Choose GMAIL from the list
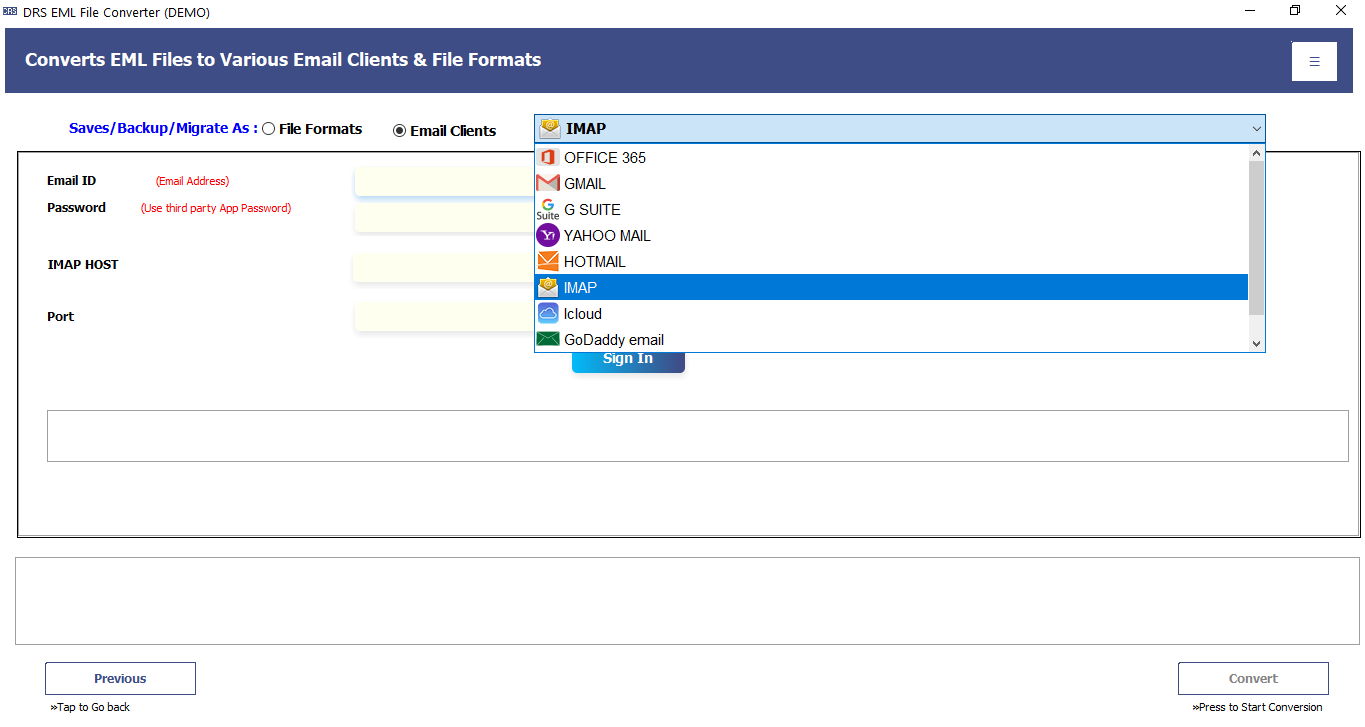Image resolution: width=1365 pixels, height=727 pixels. (x=892, y=183)
